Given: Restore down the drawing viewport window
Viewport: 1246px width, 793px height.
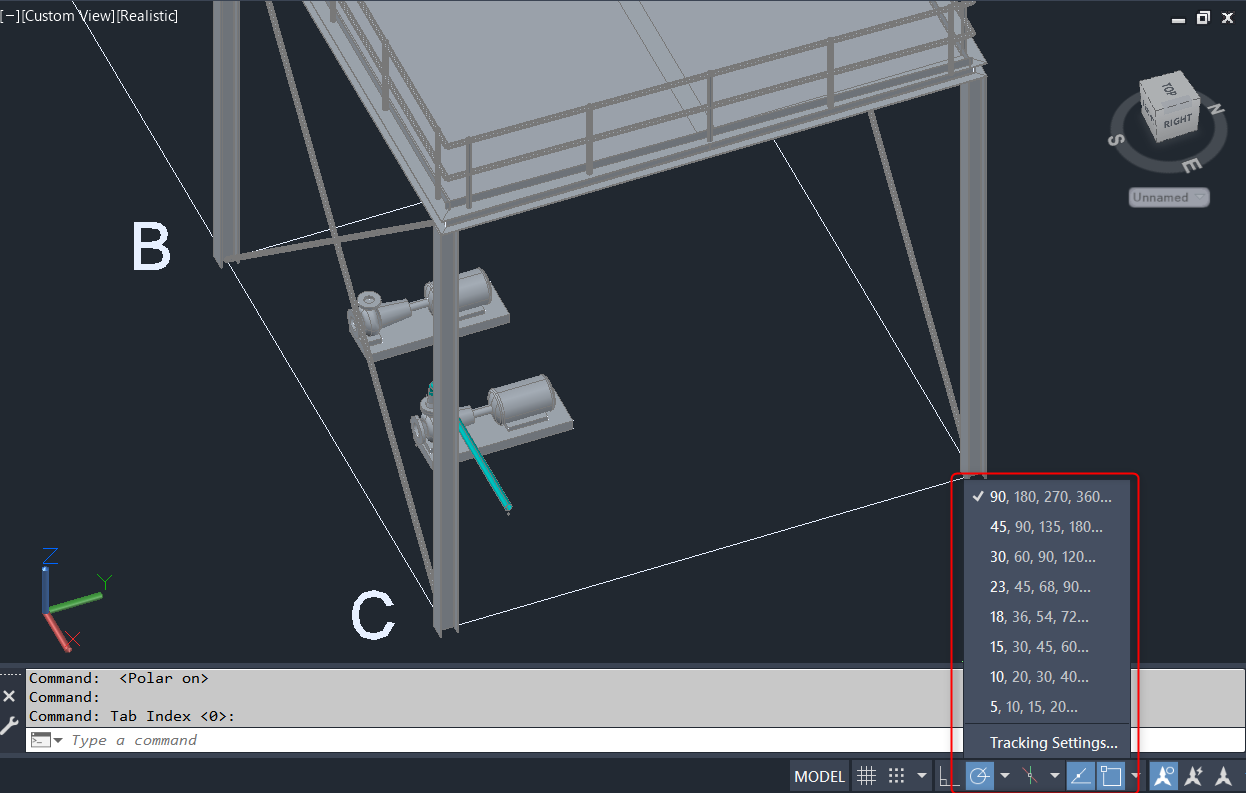Looking at the screenshot, I should (1203, 18).
